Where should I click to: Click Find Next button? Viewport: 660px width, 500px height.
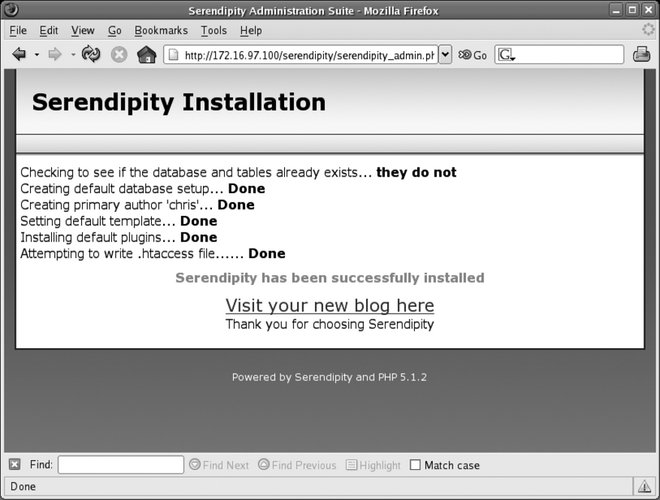(219, 465)
